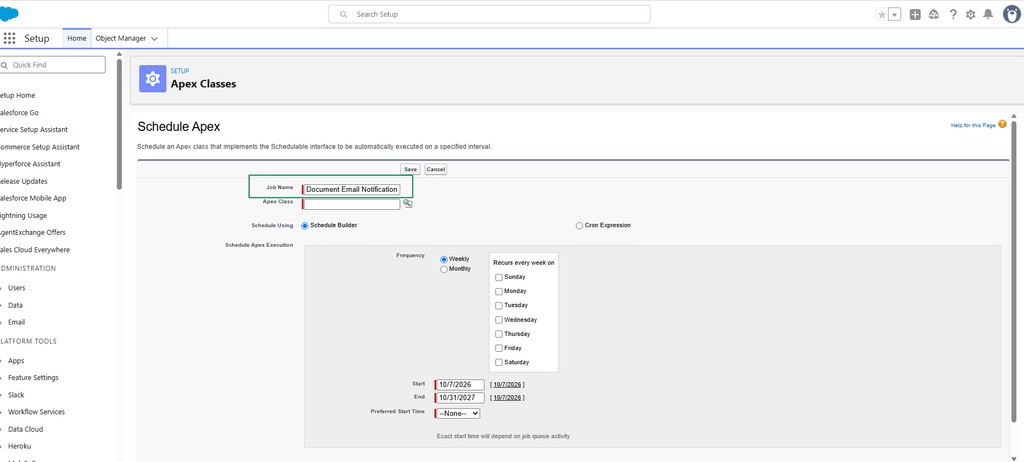Viewport: 1024px width, 462px height.
Task: Click the Job Name input field
Action: click(351, 189)
